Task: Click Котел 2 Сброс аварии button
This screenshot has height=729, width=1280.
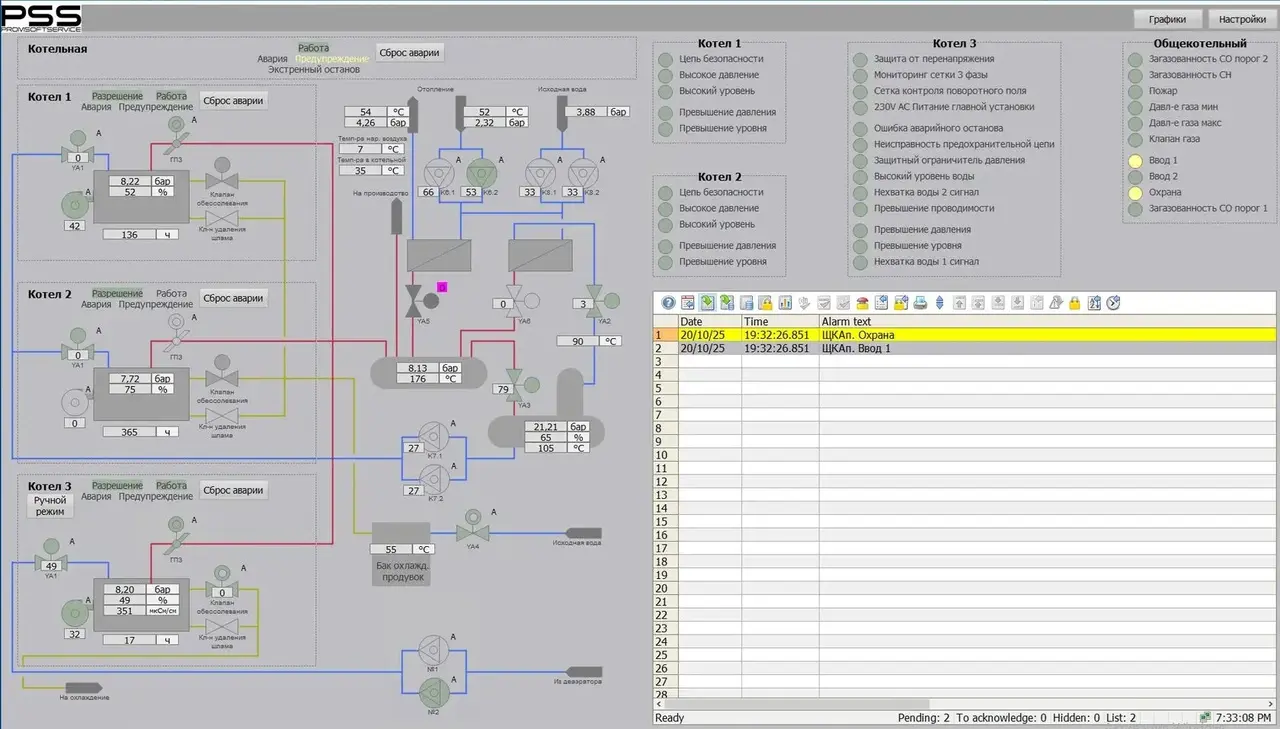Action: (233, 298)
